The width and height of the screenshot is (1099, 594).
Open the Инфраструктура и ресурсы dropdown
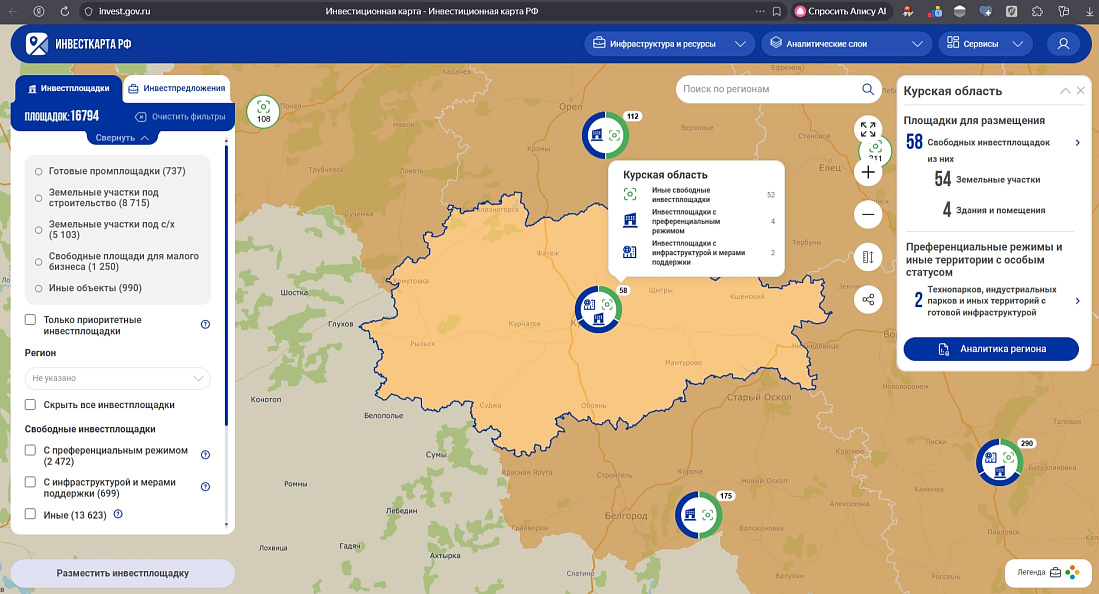669,44
